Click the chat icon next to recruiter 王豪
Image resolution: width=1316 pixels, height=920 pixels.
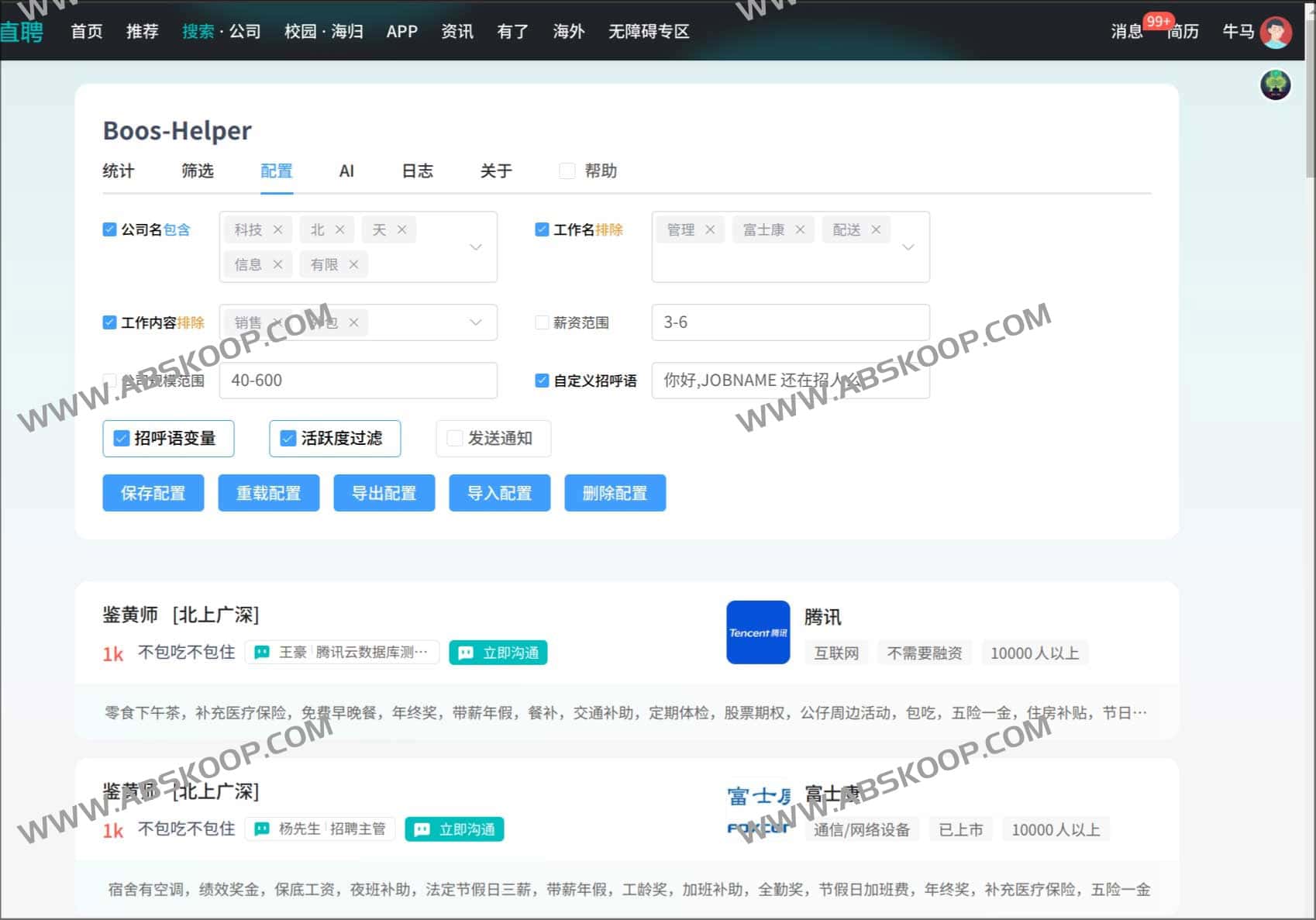[x=261, y=653]
